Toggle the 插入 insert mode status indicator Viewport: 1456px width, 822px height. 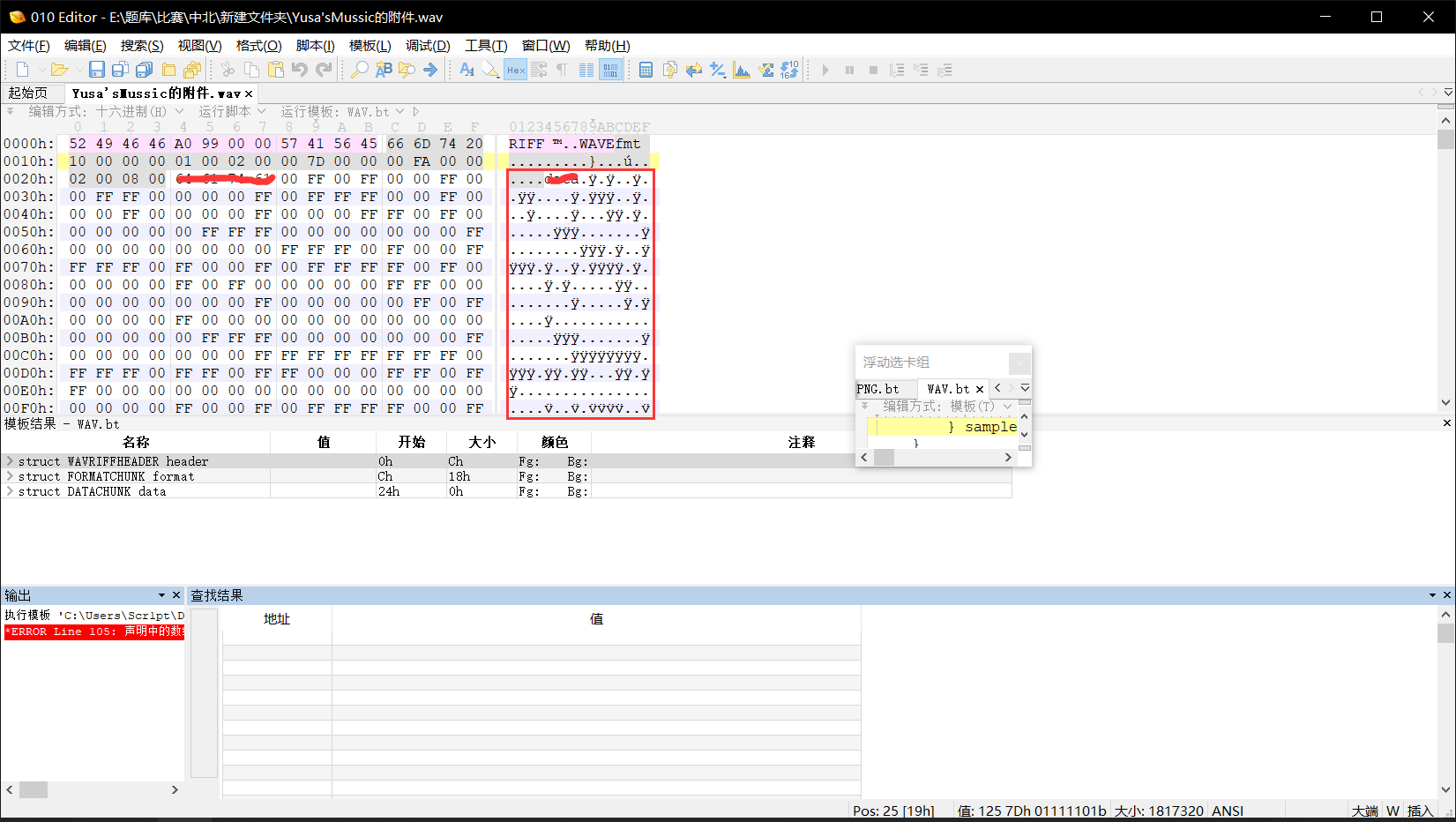tap(1420, 811)
